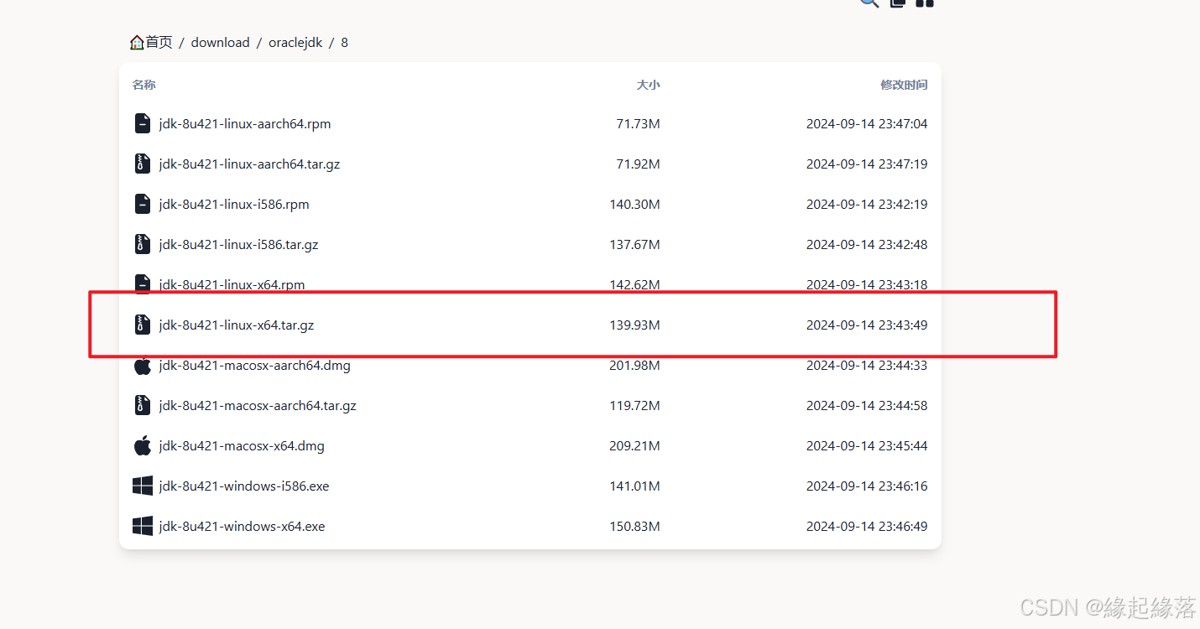Click the 142.62M size value
Screen dimensions: 1200x629
click(635, 285)
